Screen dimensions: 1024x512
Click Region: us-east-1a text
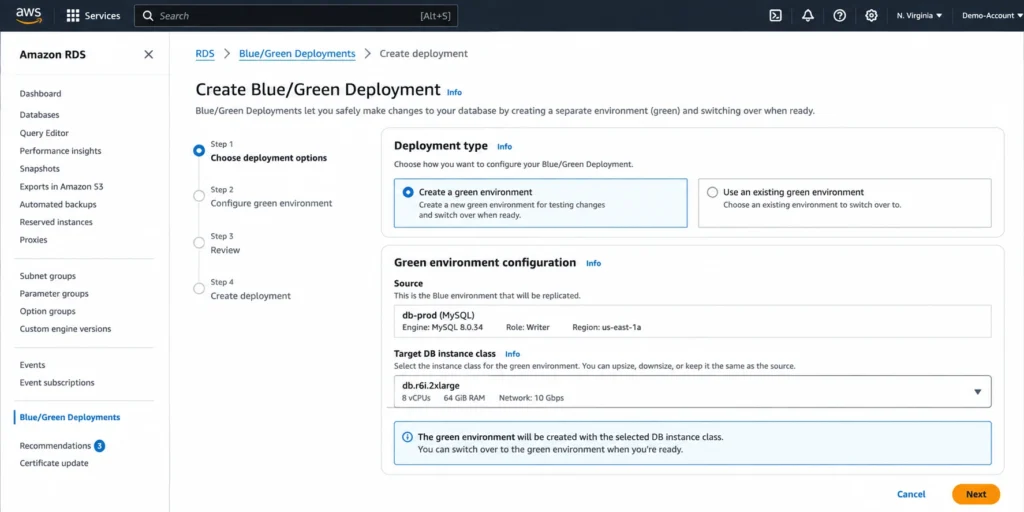click(607, 327)
